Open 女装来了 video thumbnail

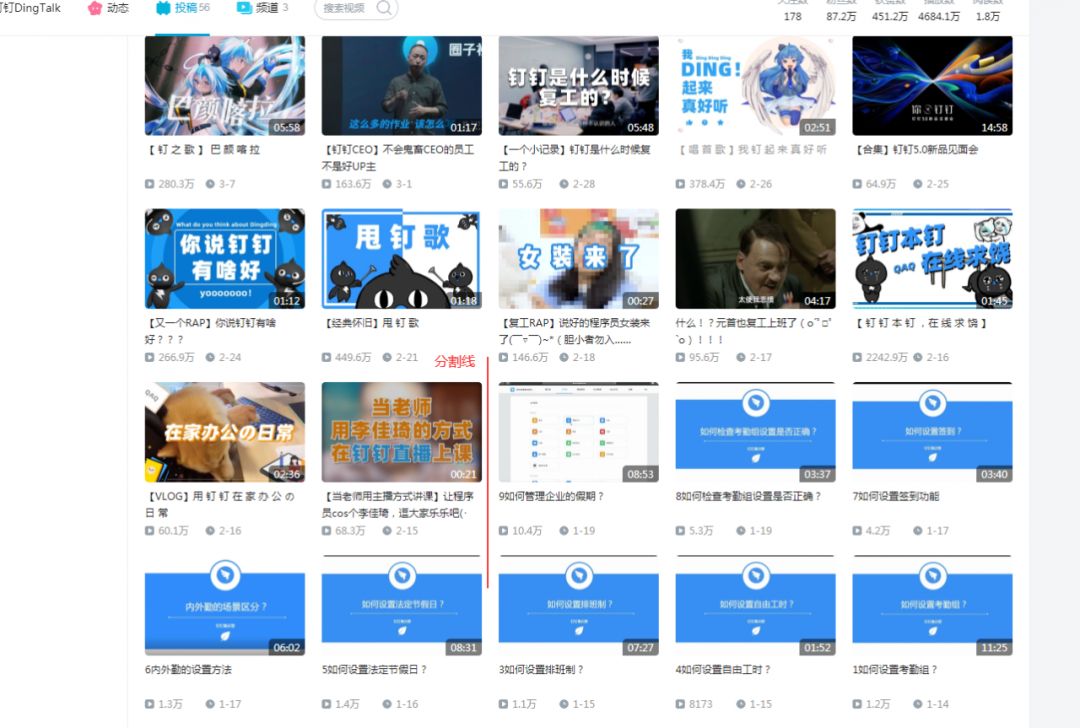pos(579,259)
